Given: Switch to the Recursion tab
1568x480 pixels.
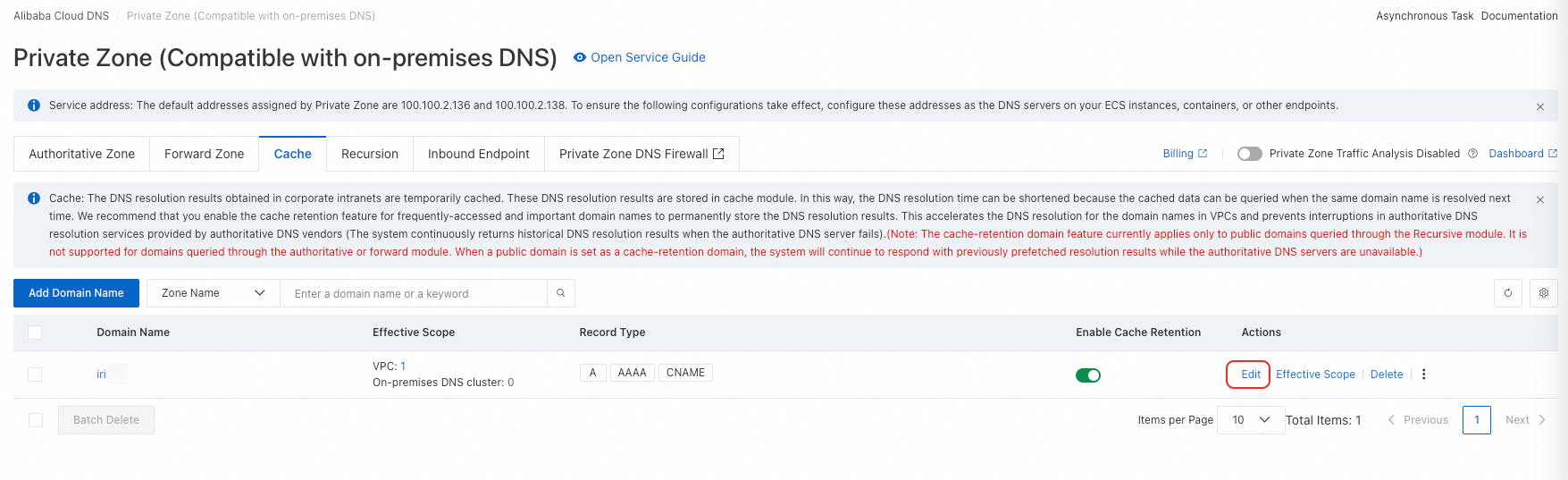Looking at the screenshot, I should pos(370,154).
